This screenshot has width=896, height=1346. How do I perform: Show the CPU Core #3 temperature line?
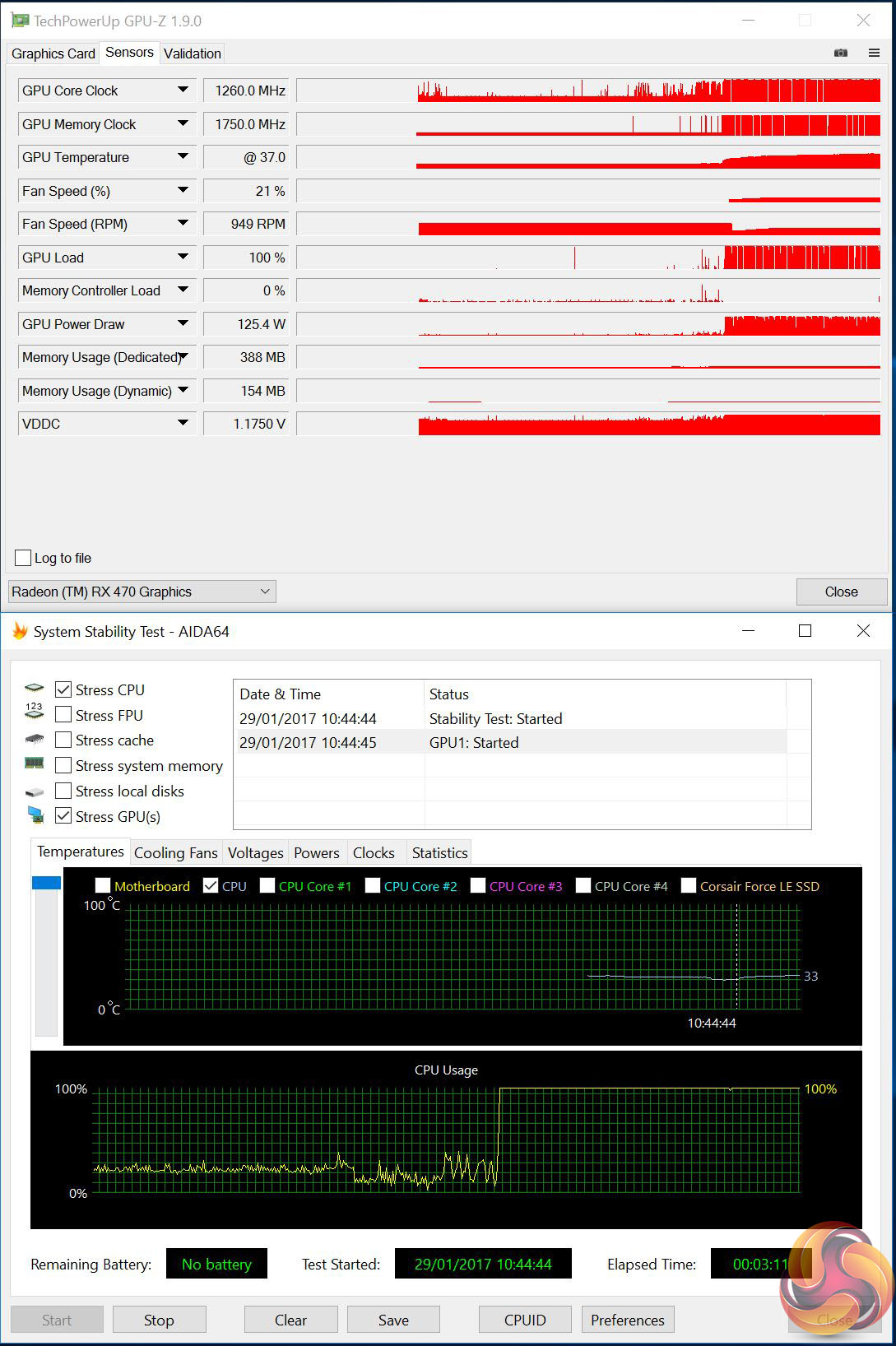click(x=478, y=885)
